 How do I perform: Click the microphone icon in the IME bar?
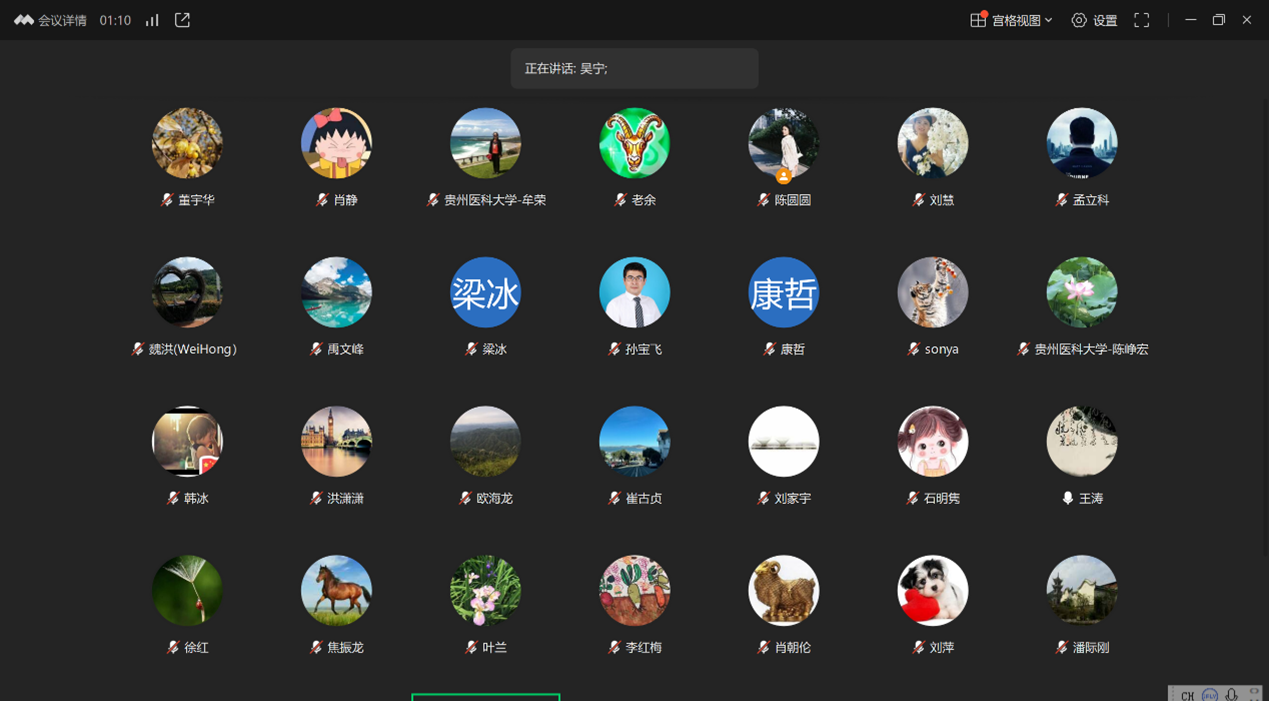point(1232,695)
